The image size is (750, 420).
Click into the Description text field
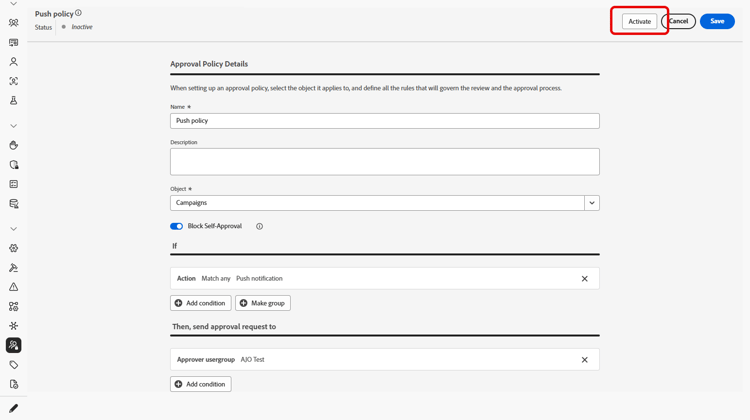385,162
